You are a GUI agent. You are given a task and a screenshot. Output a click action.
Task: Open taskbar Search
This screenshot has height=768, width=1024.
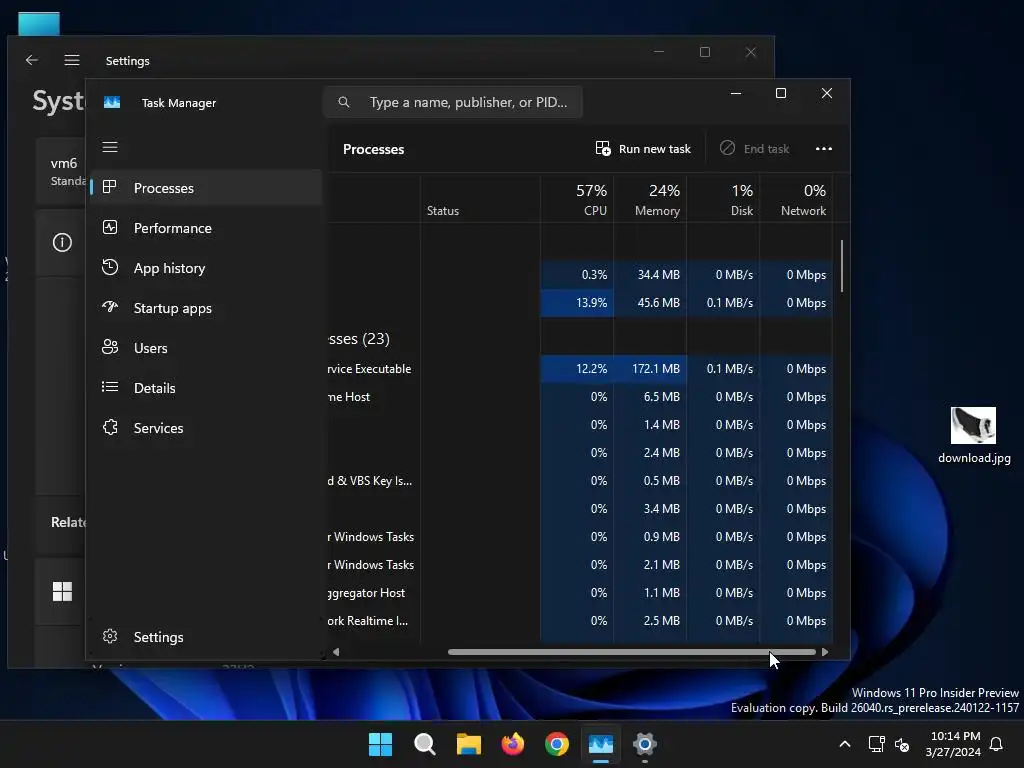coord(424,744)
